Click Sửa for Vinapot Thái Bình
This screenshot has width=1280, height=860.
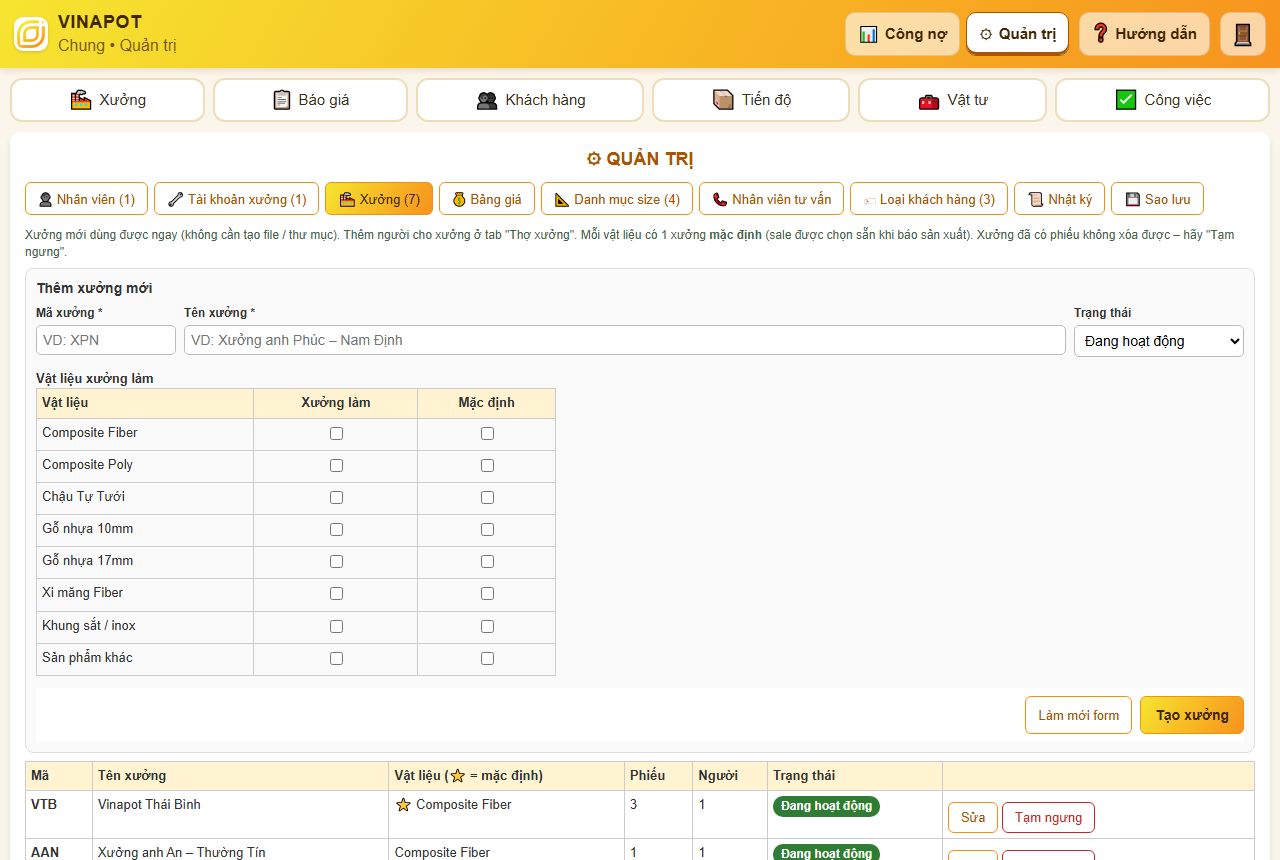(973, 817)
